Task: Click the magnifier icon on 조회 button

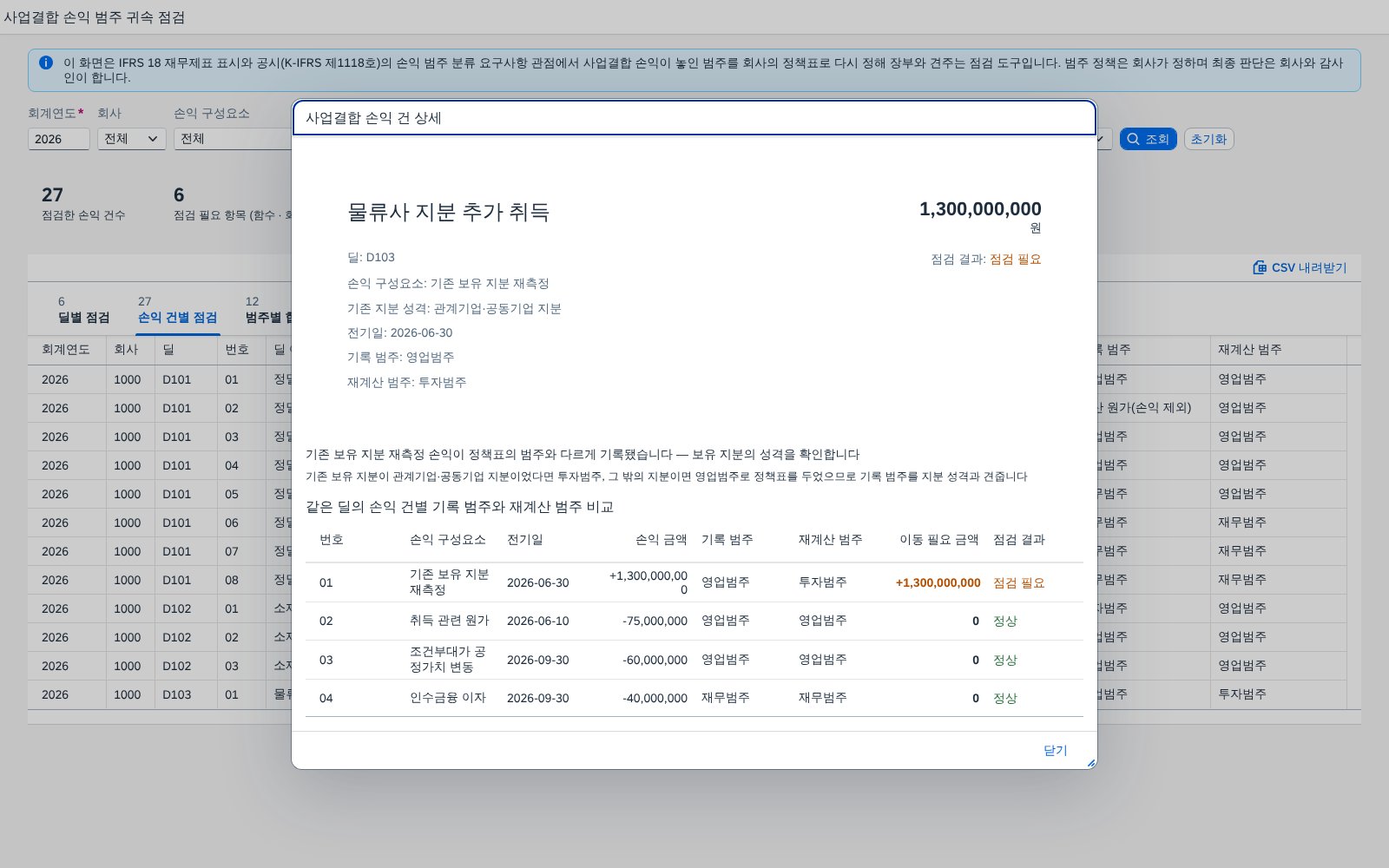Action: pyautogui.click(x=1133, y=139)
